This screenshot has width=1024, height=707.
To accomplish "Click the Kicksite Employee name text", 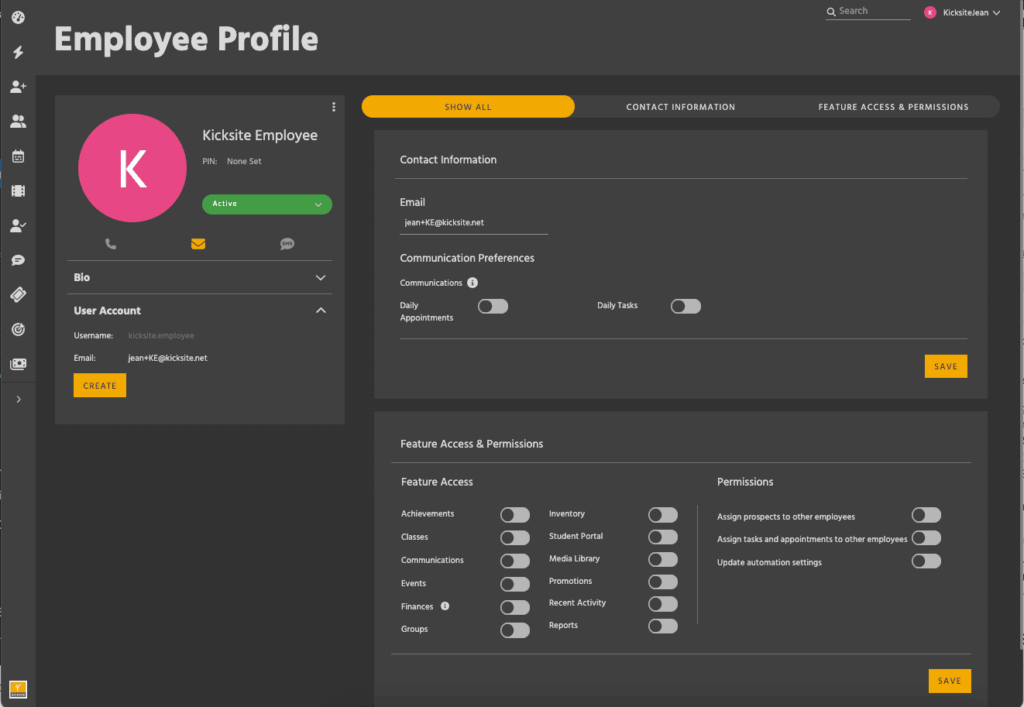I will (x=260, y=135).
